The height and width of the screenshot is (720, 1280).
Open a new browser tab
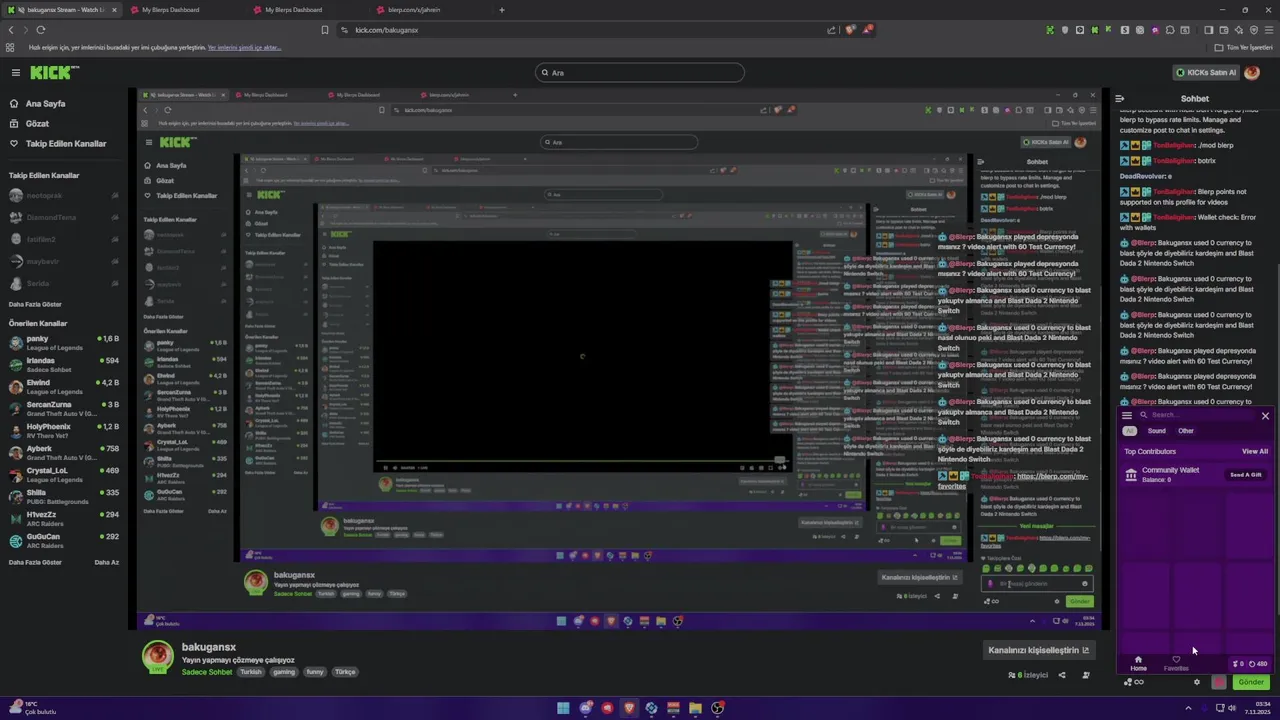point(502,10)
